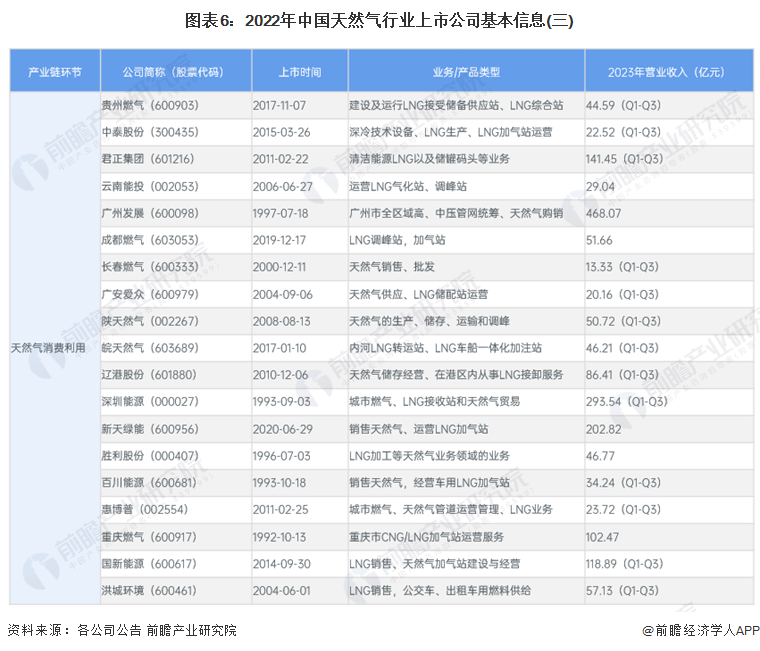The height and width of the screenshot is (651, 760).
Task: Click company 贵州燃气 (600903)
Action: tap(150, 105)
